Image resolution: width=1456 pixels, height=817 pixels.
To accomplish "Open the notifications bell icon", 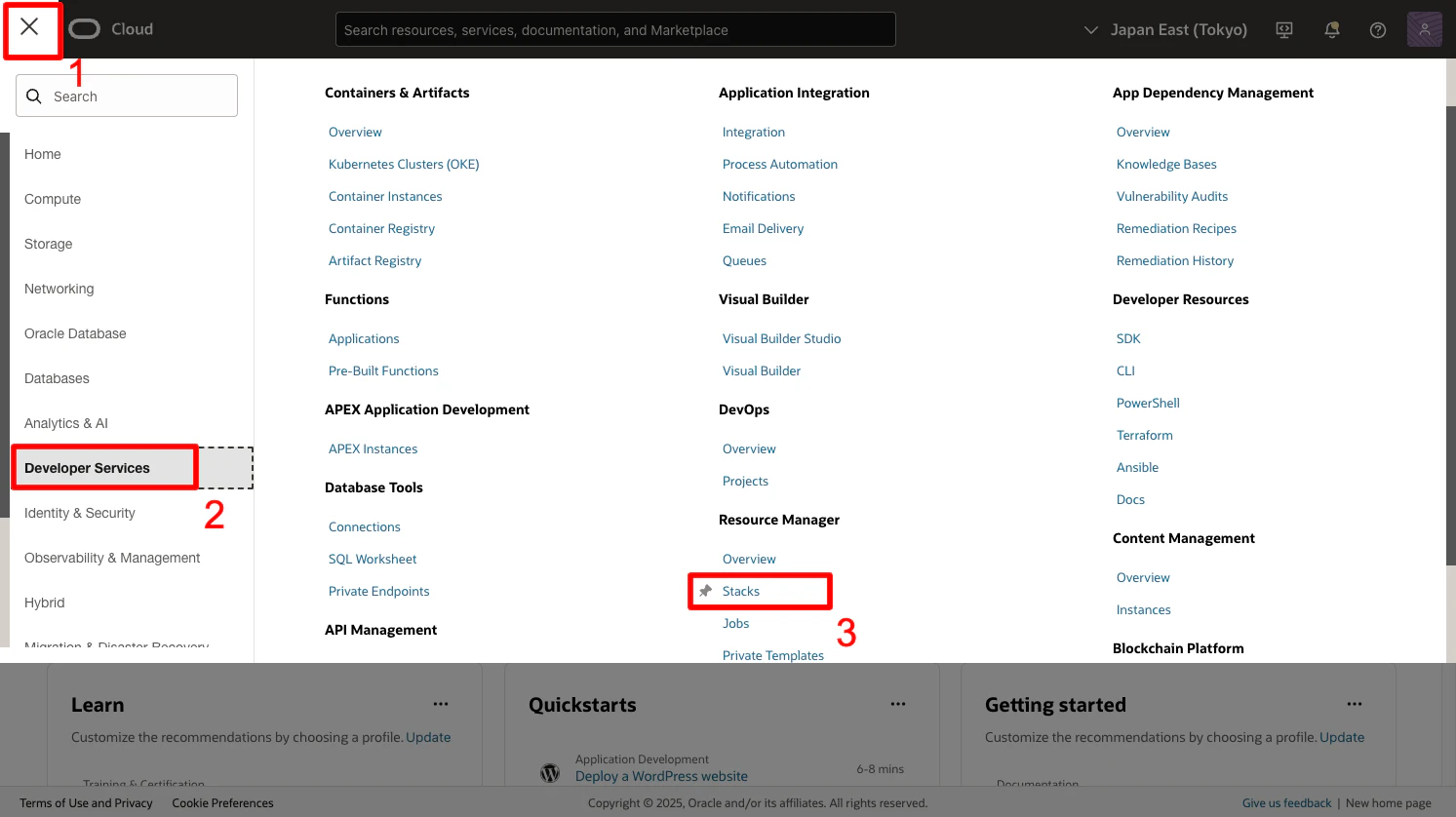I will 1331,30.
